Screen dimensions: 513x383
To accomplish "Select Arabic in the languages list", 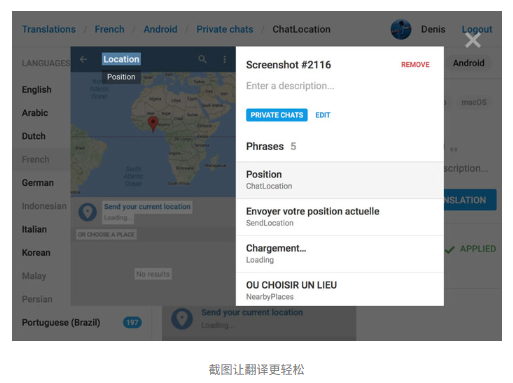I will point(35,113).
